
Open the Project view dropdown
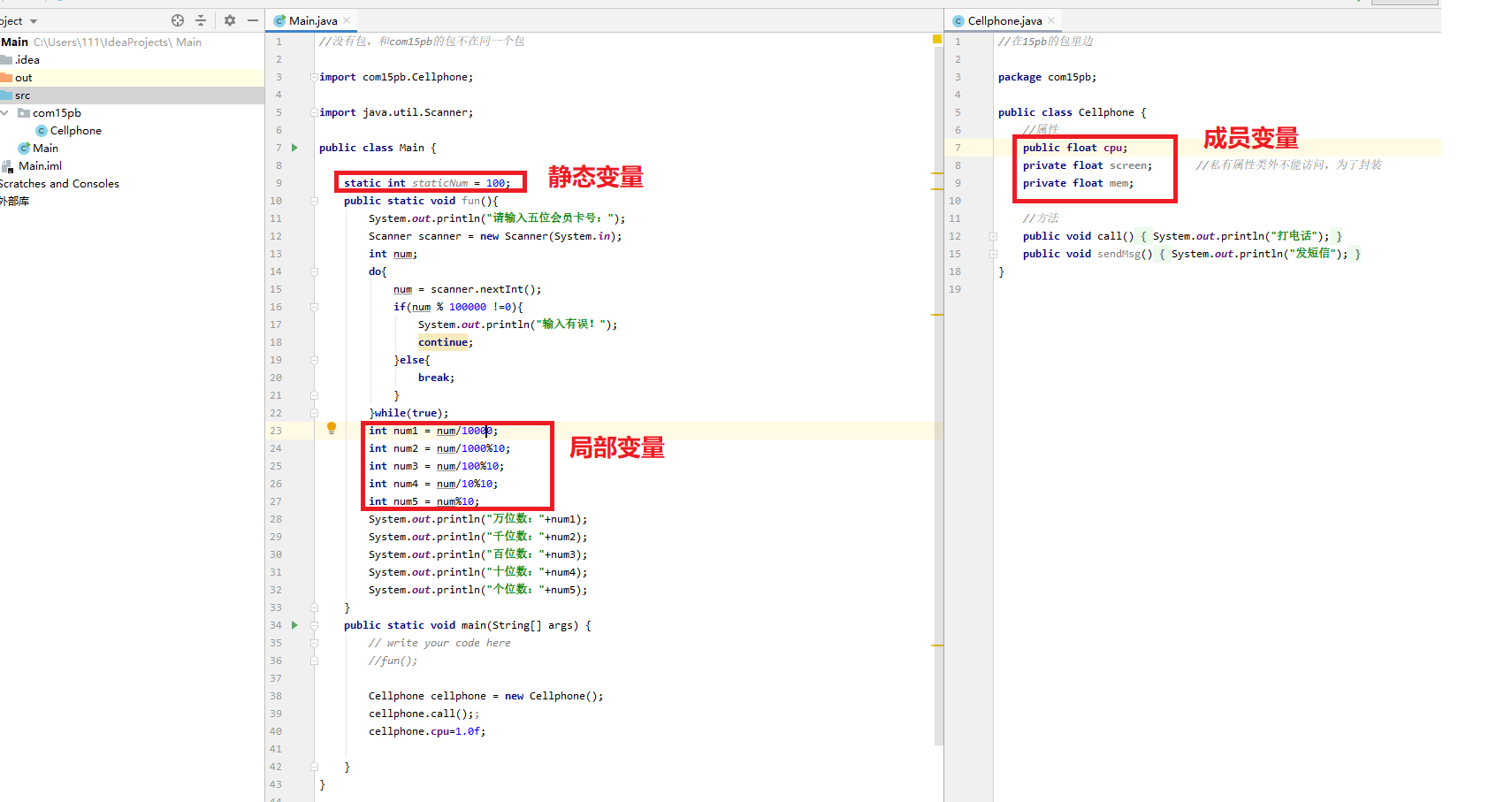pos(34,21)
